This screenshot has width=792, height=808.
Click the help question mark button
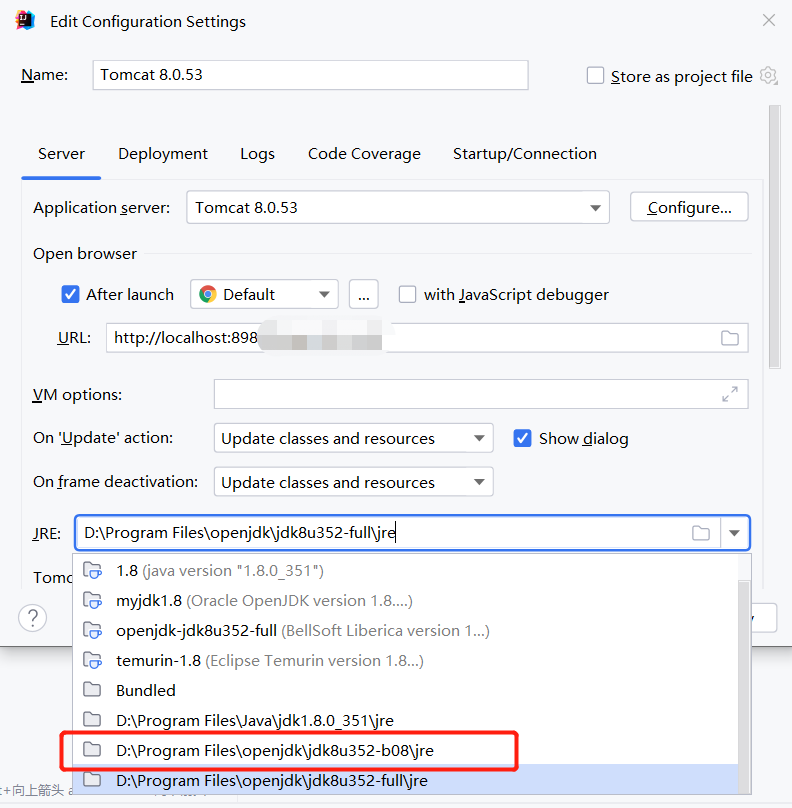tap(32, 617)
